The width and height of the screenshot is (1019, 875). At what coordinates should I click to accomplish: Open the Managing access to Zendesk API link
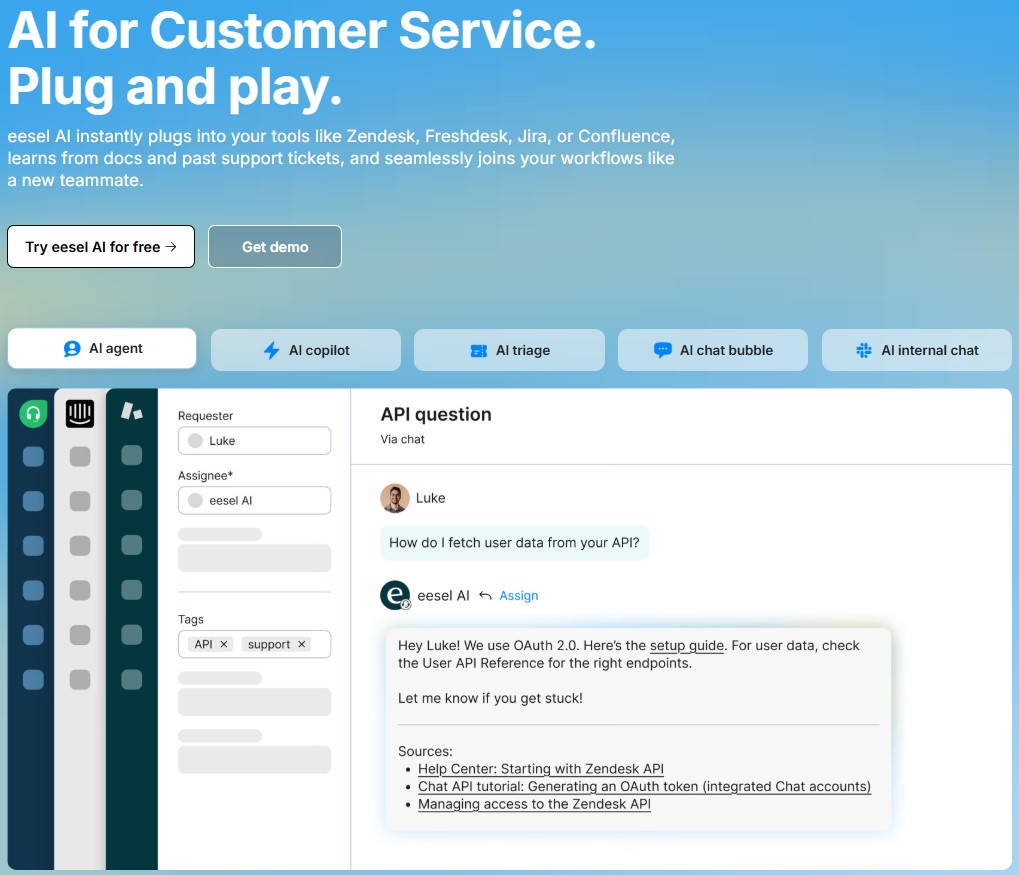pos(534,804)
